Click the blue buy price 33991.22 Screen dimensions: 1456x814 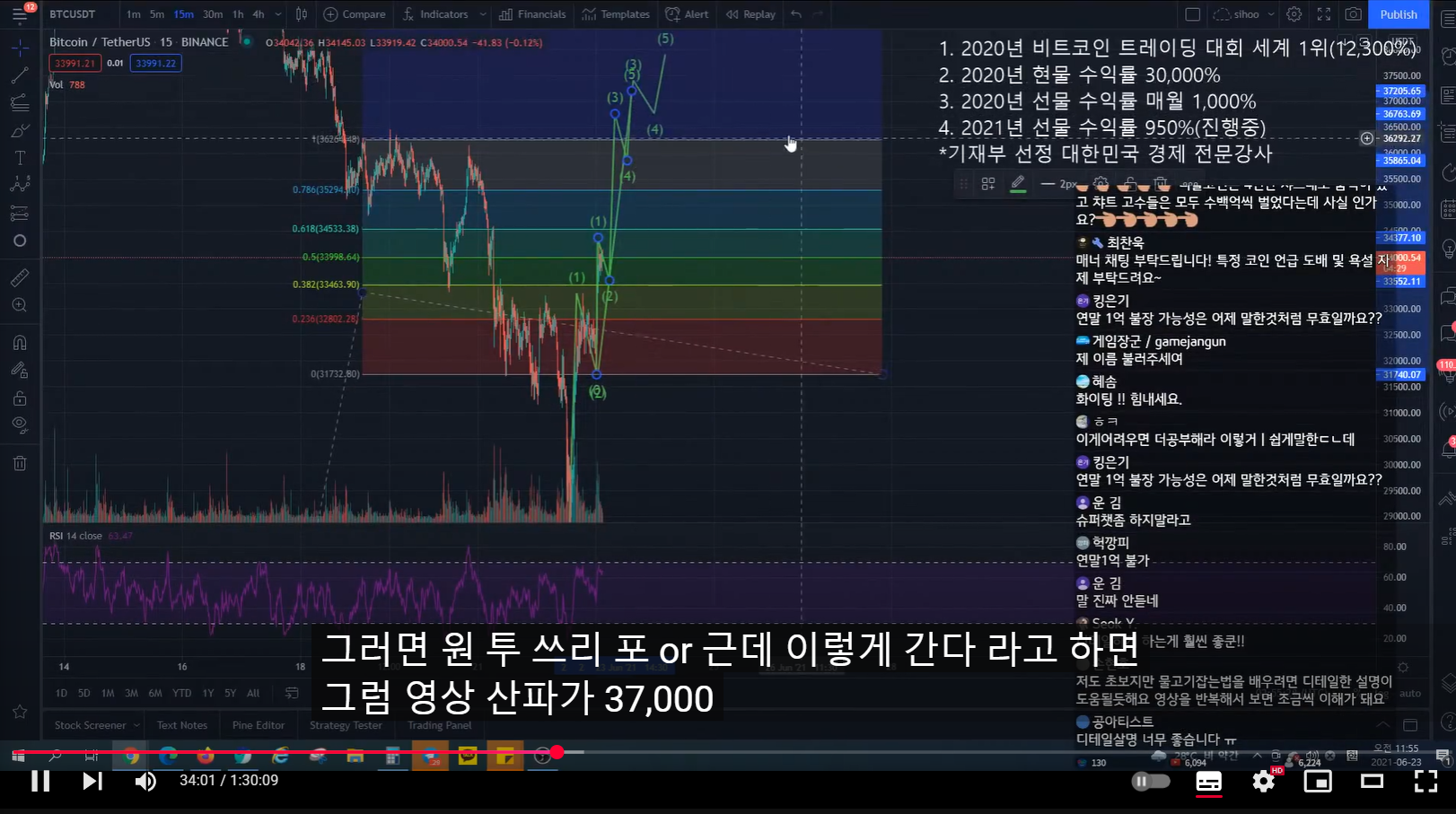(156, 63)
